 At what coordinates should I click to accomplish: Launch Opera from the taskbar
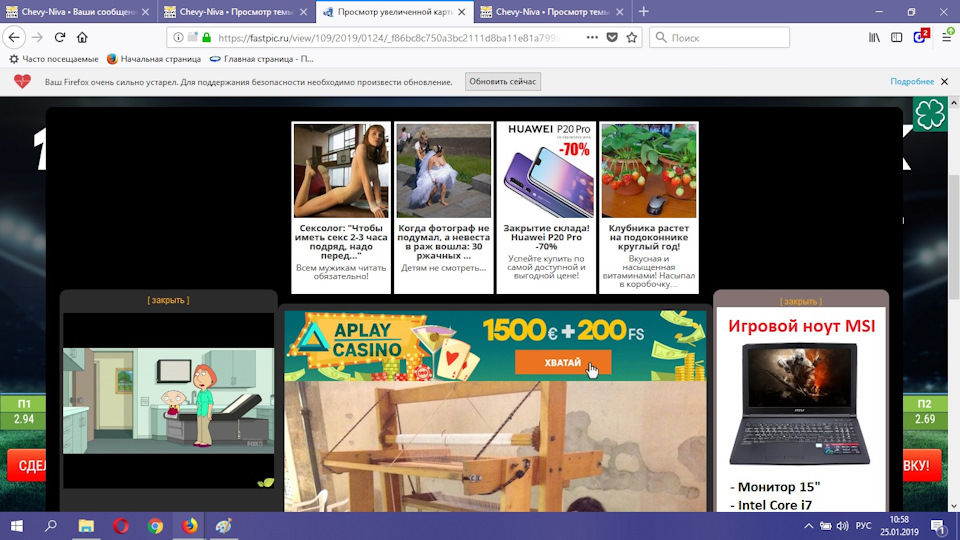[x=121, y=526]
